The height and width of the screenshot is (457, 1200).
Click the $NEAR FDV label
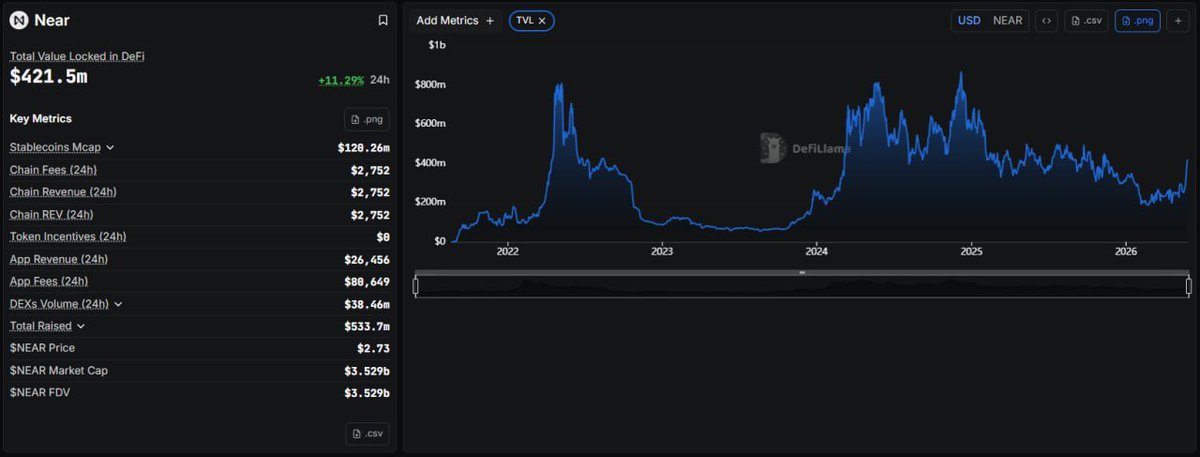[40, 392]
